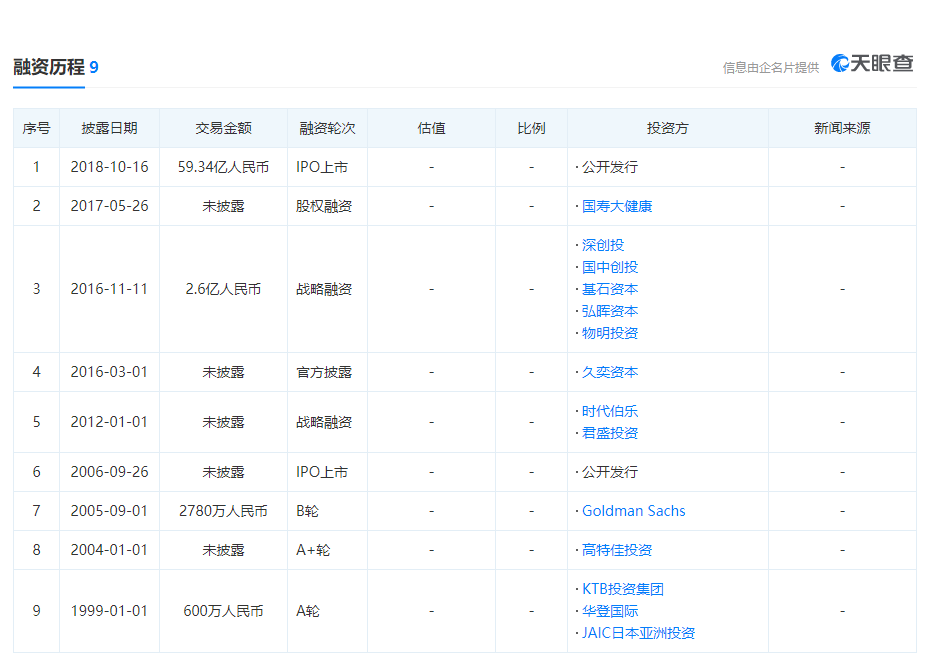
Task: Click the 投资方 column header
Action: [x=667, y=128]
